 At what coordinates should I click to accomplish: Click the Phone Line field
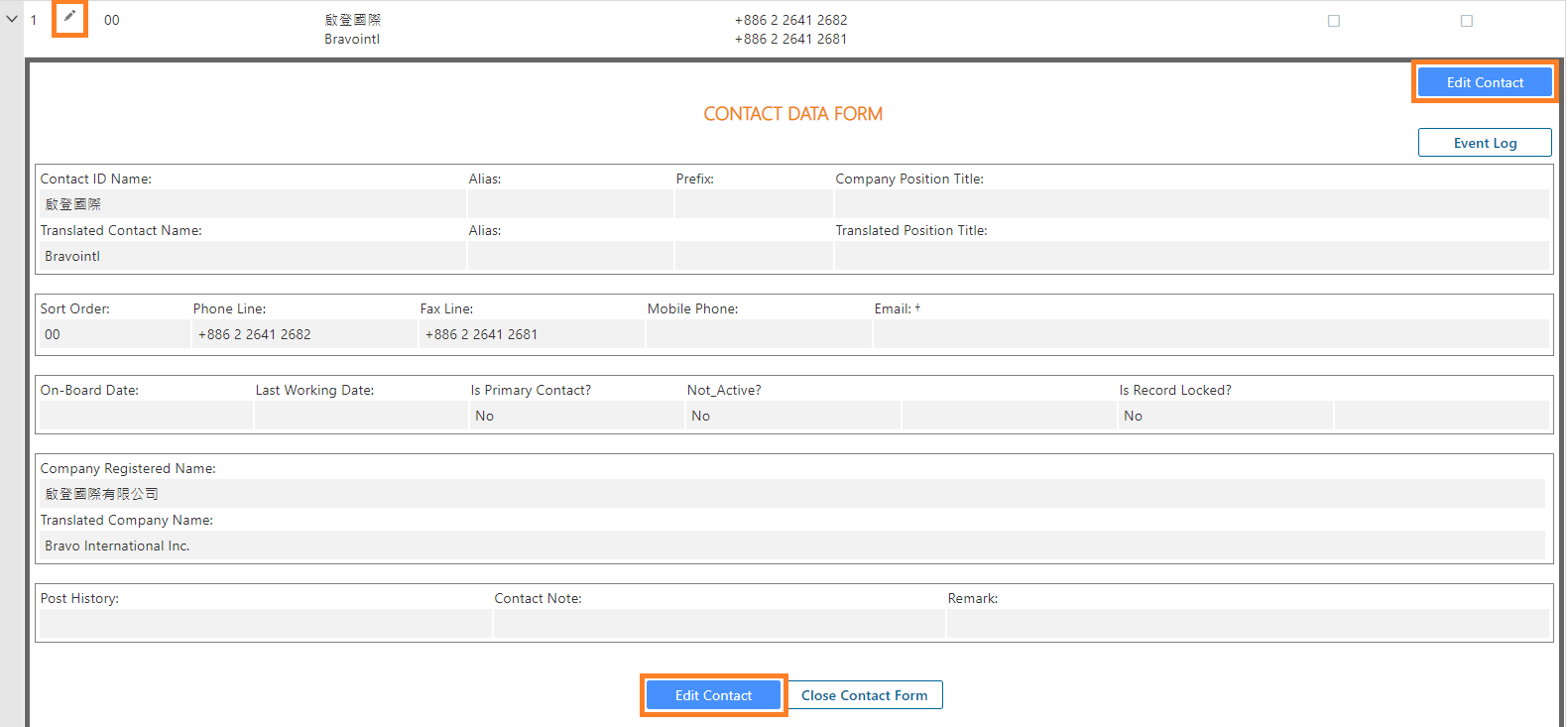pos(303,334)
